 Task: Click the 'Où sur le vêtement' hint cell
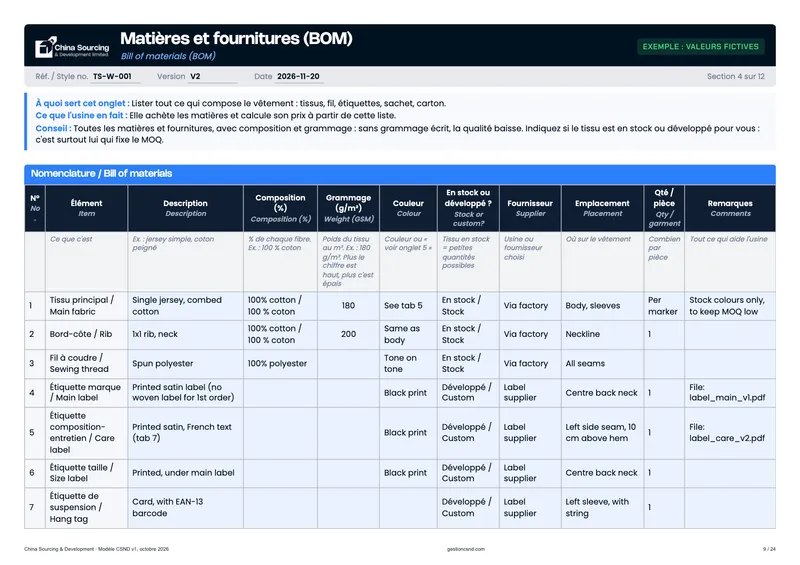coord(602,261)
